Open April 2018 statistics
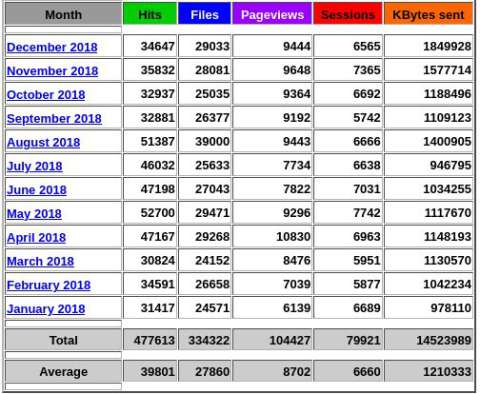This screenshot has height=394, width=480. (x=36, y=237)
